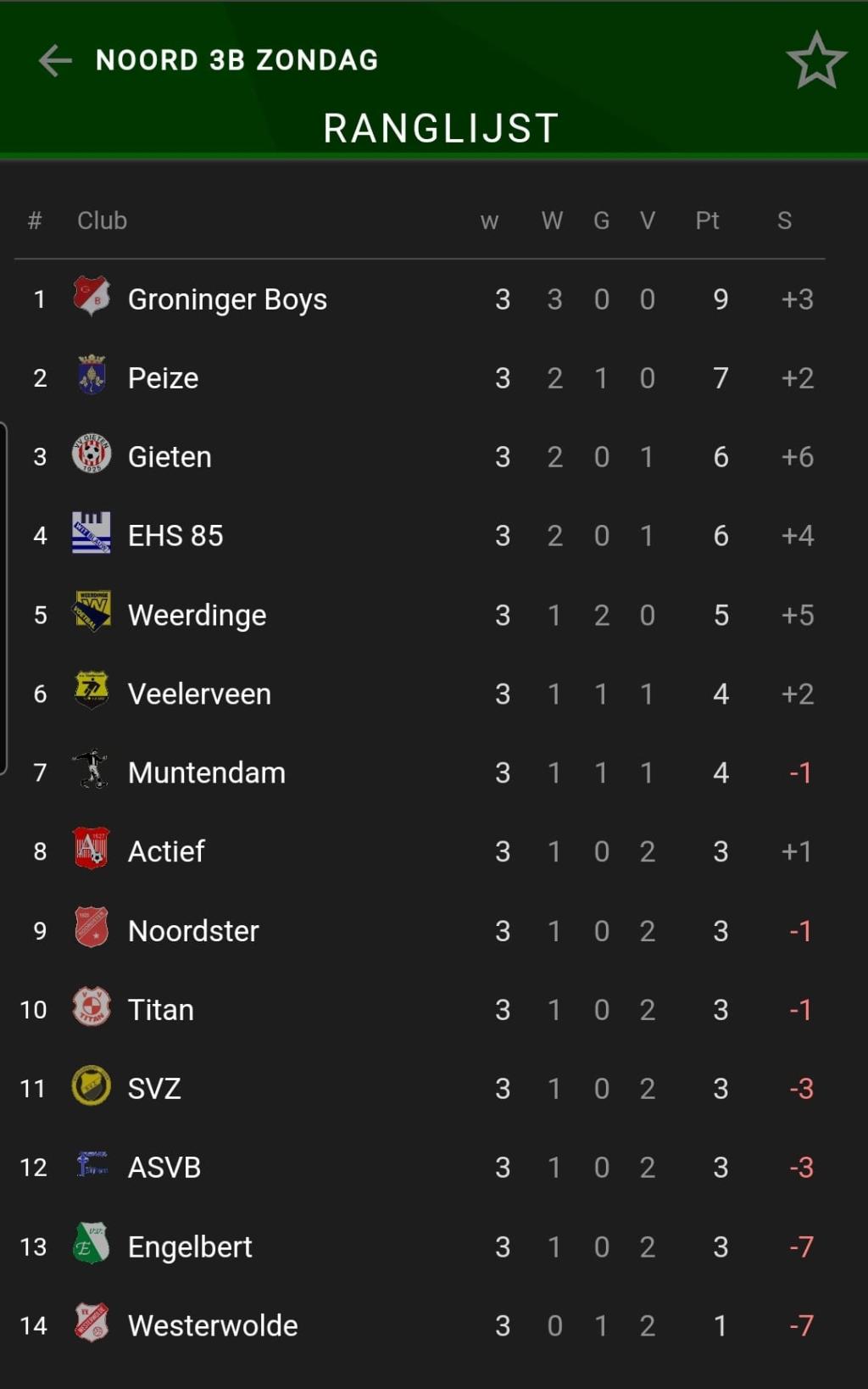Select the S goal difference column header
The height and width of the screenshot is (1389, 868).
coord(785,220)
